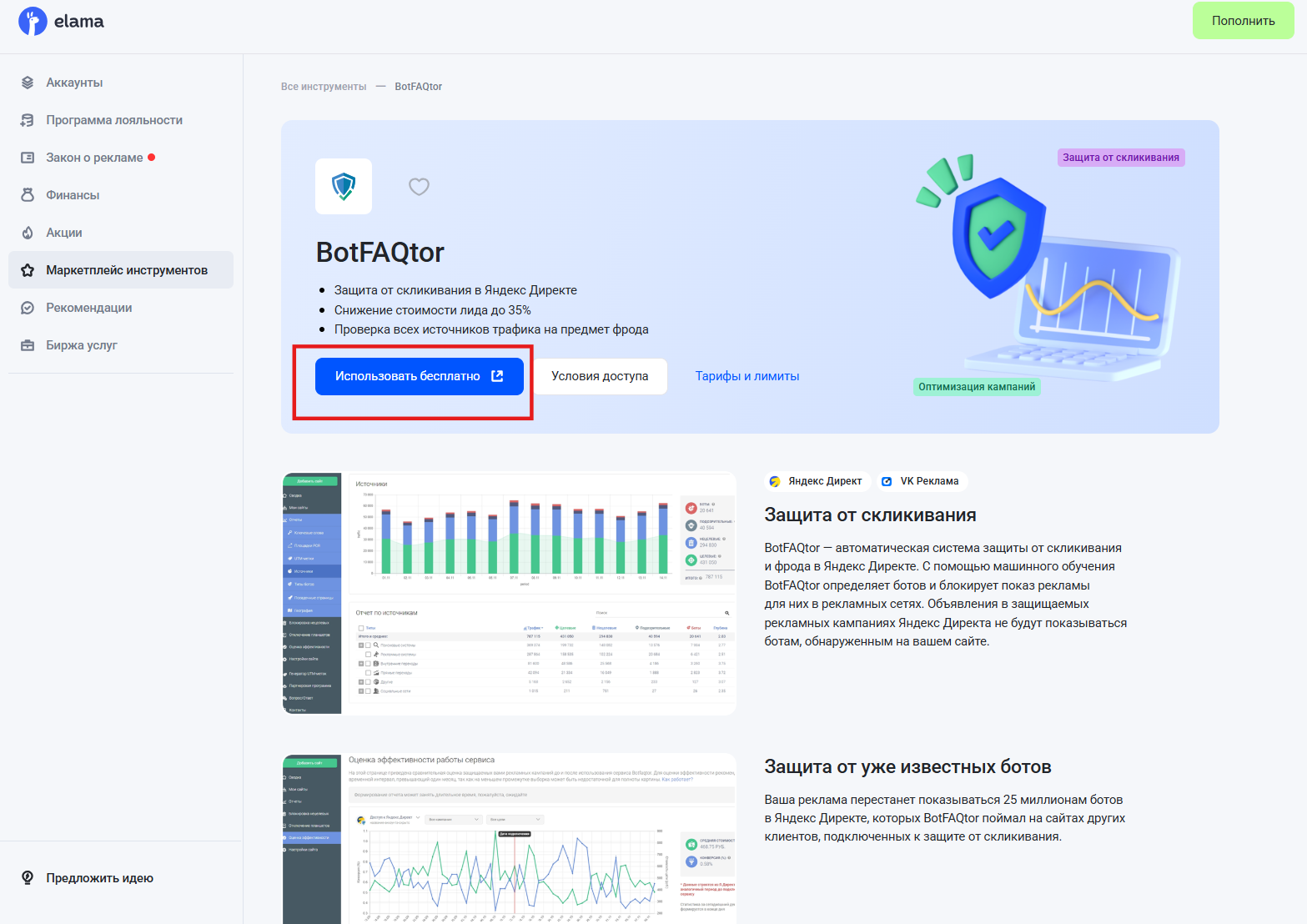Open Финансы via its sidebar icon
The image size is (1307, 924).
point(28,194)
